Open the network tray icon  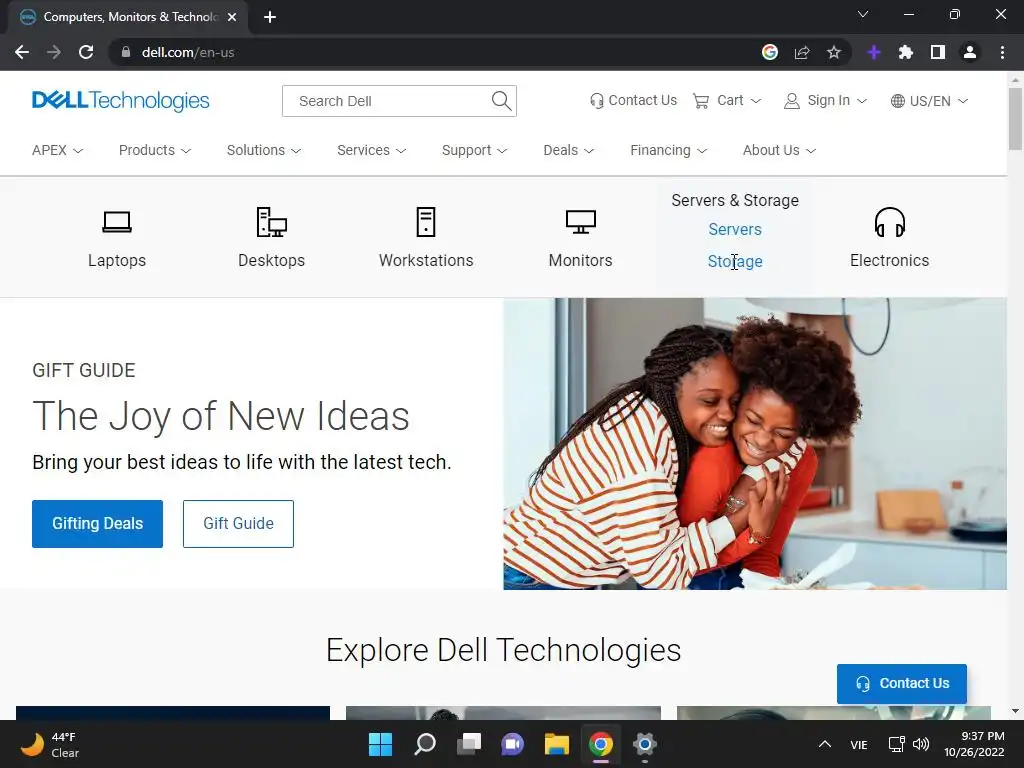[x=896, y=744]
